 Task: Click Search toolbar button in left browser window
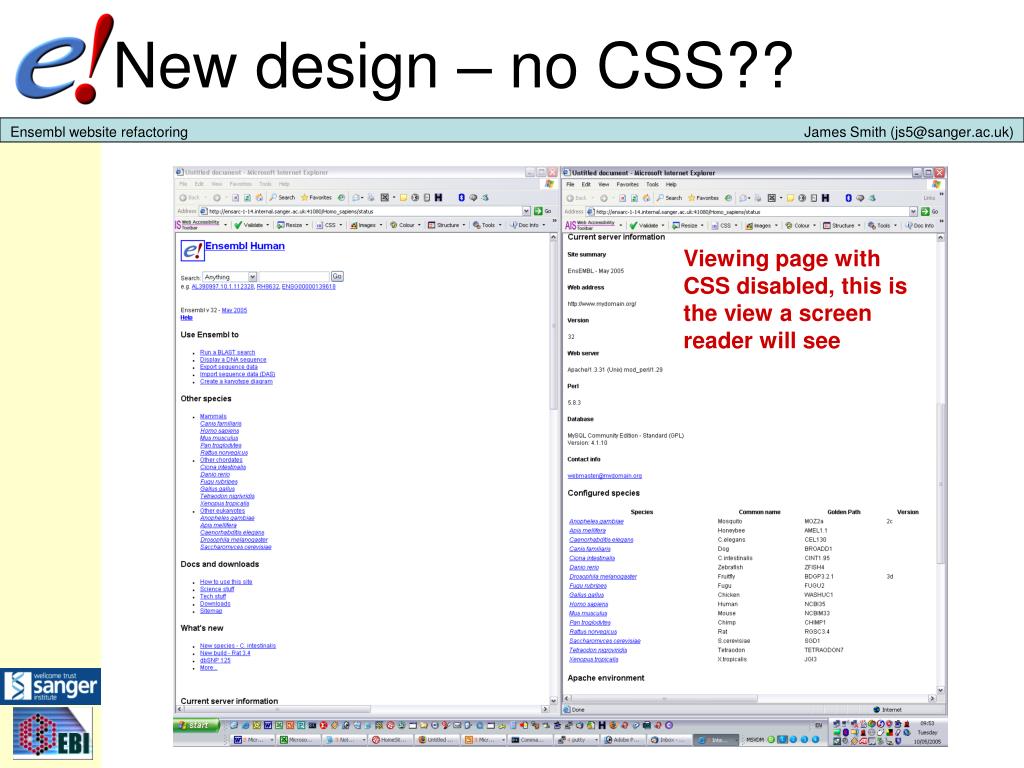[282, 198]
